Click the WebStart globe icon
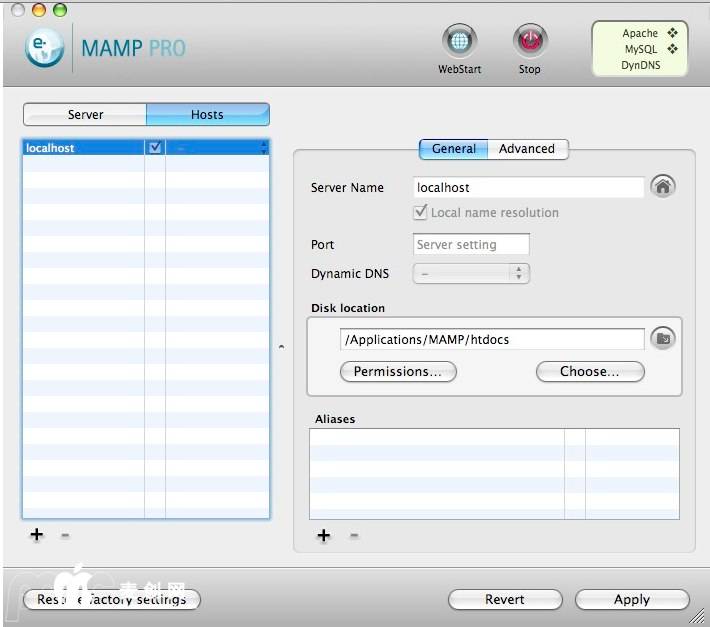Screen dimensions: 710x627 (x=460, y=41)
